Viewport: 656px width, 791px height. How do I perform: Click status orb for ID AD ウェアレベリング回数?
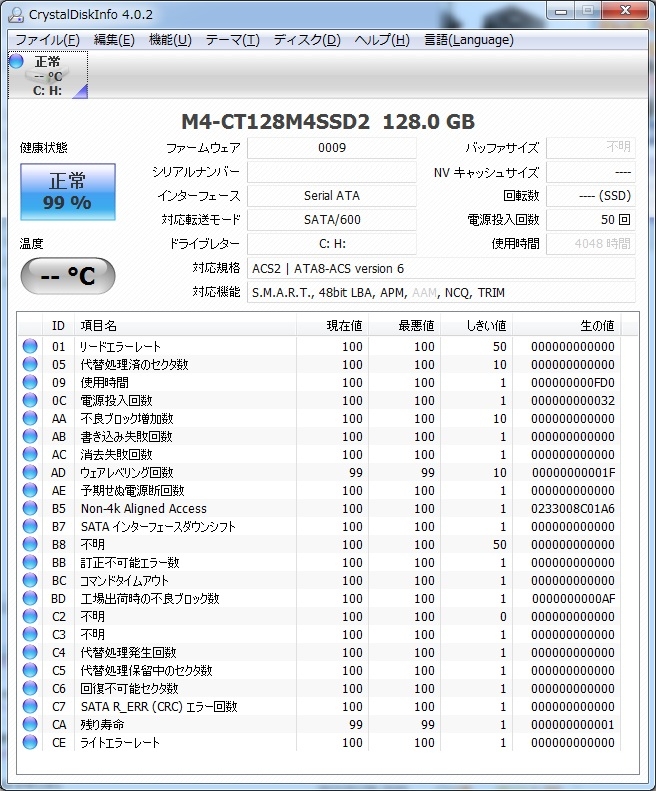click(x=30, y=472)
